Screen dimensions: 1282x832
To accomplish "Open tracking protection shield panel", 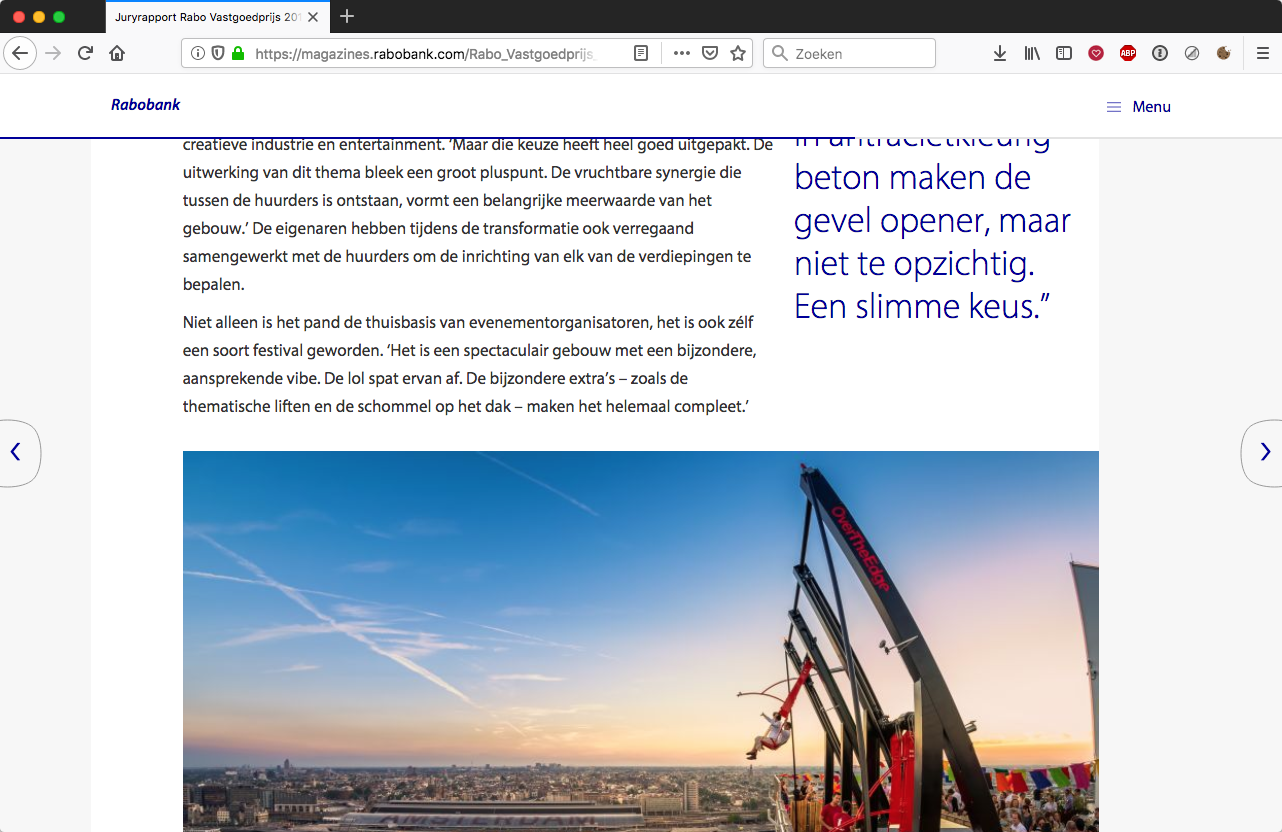I will (218, 54).
